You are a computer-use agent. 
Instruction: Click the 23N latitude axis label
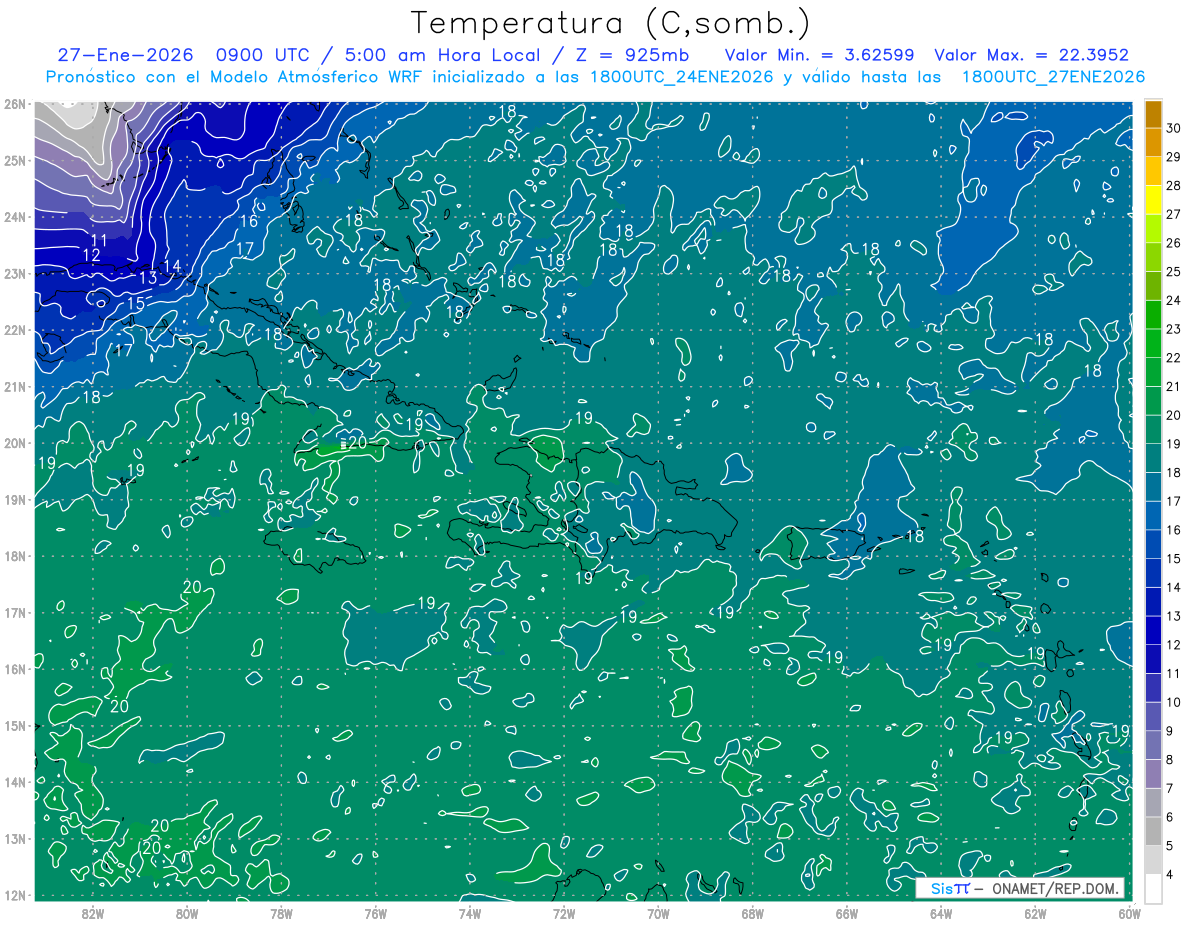pos(14,273)
